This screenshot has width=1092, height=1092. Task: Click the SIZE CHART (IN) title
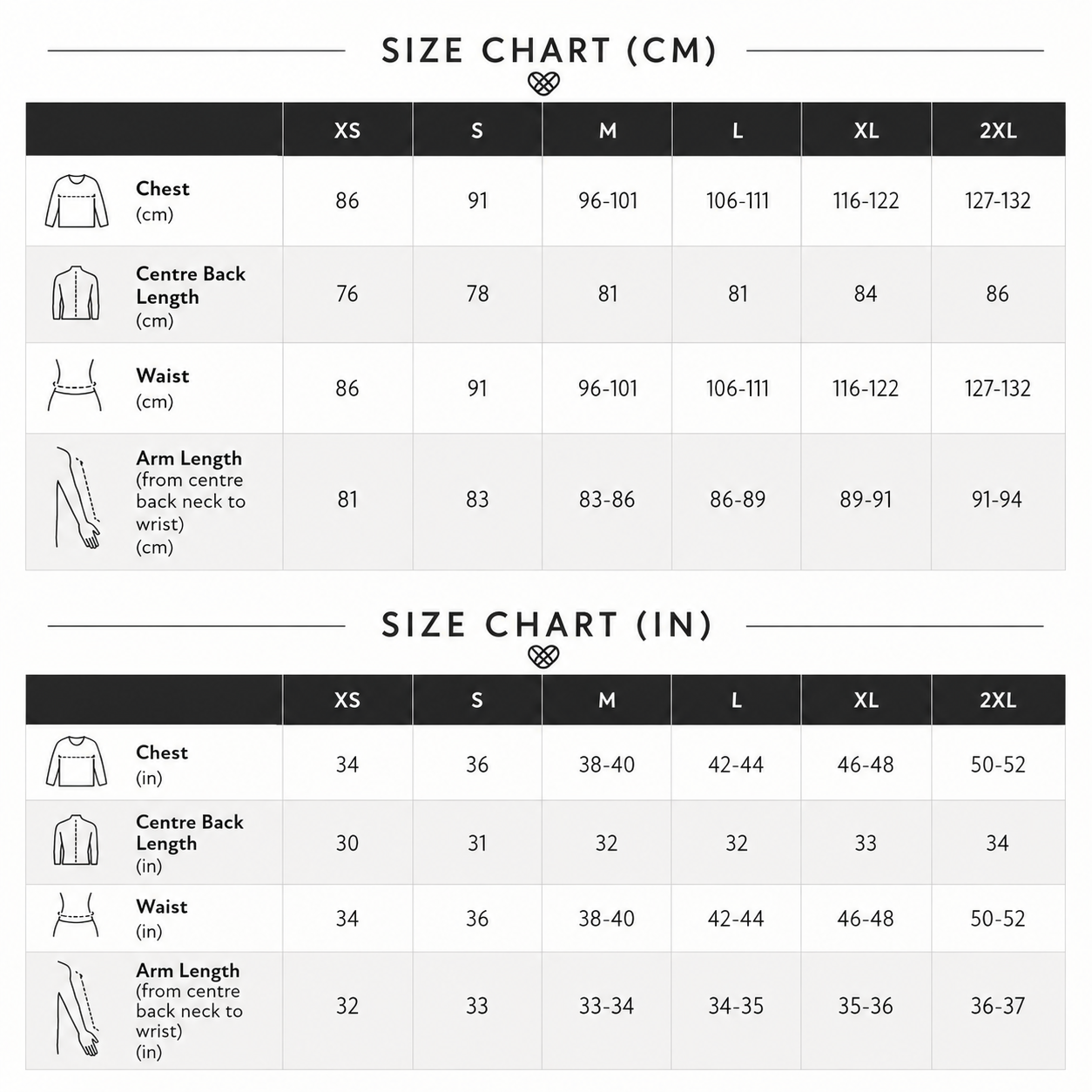click(x=547, y=624)
